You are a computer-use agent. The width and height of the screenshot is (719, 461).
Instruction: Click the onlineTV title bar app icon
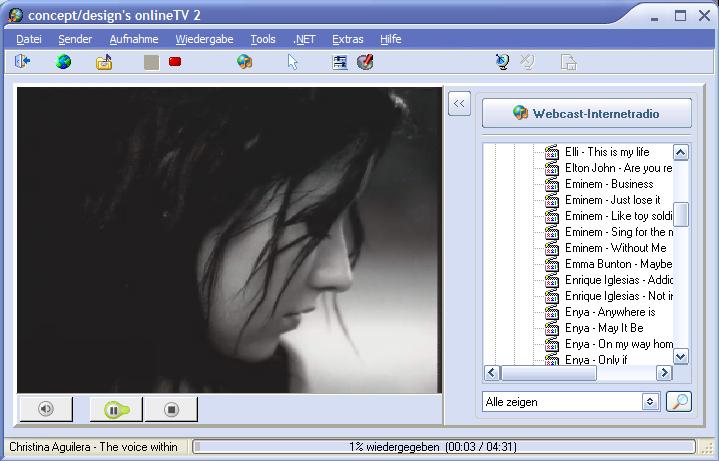(16, 15)
